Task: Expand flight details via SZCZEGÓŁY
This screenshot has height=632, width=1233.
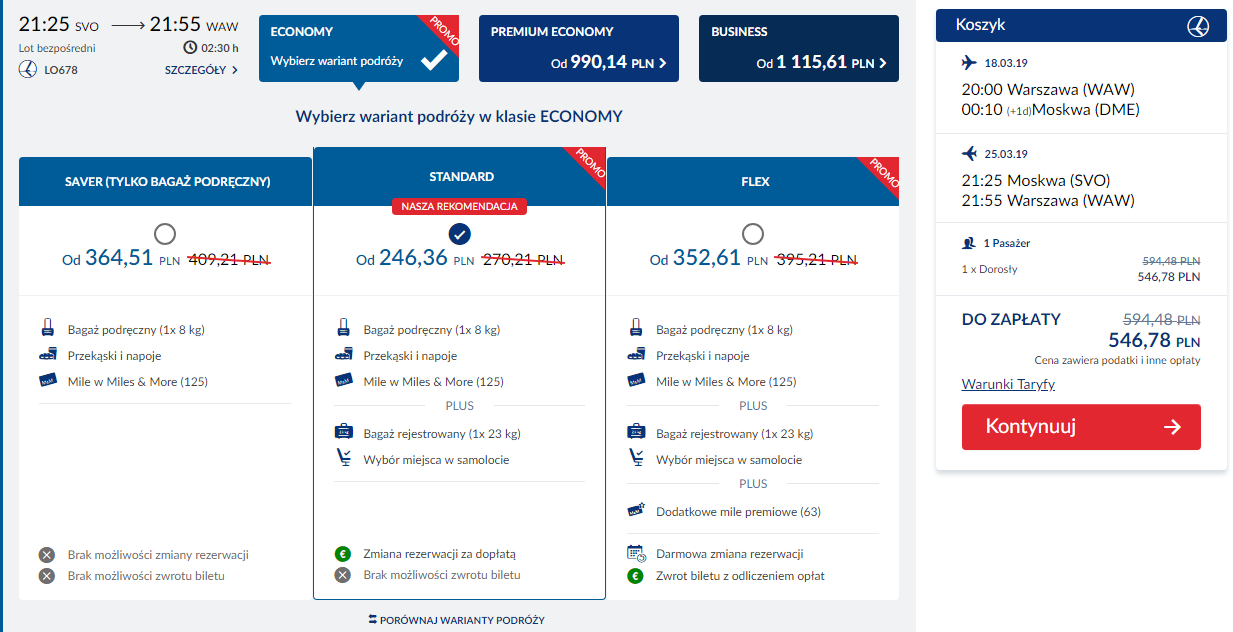Action: pyautogui.click(x=202, y=70)
